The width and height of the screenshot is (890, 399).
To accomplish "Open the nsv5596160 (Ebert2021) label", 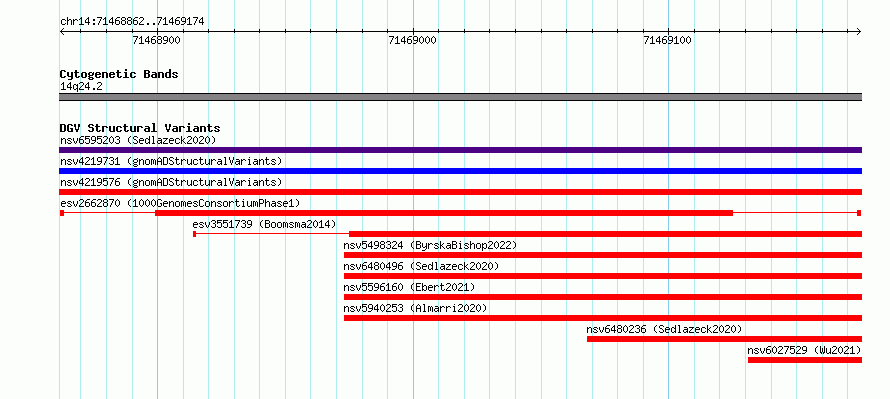I will pos(409,287).
